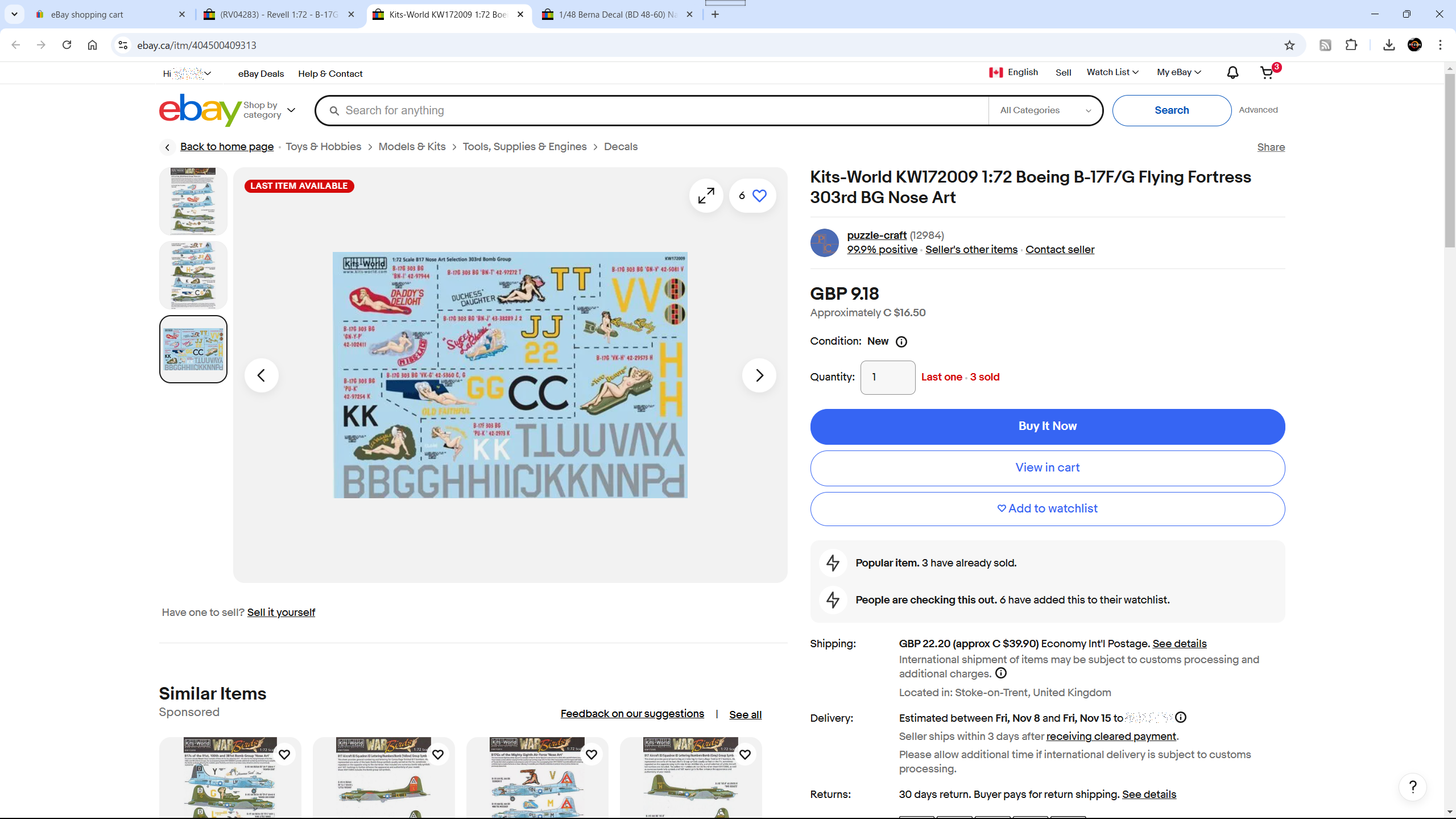Open the puzzle-craft seller avatar
Viewport: 1456px width, 819px height.
coord(825,243)
